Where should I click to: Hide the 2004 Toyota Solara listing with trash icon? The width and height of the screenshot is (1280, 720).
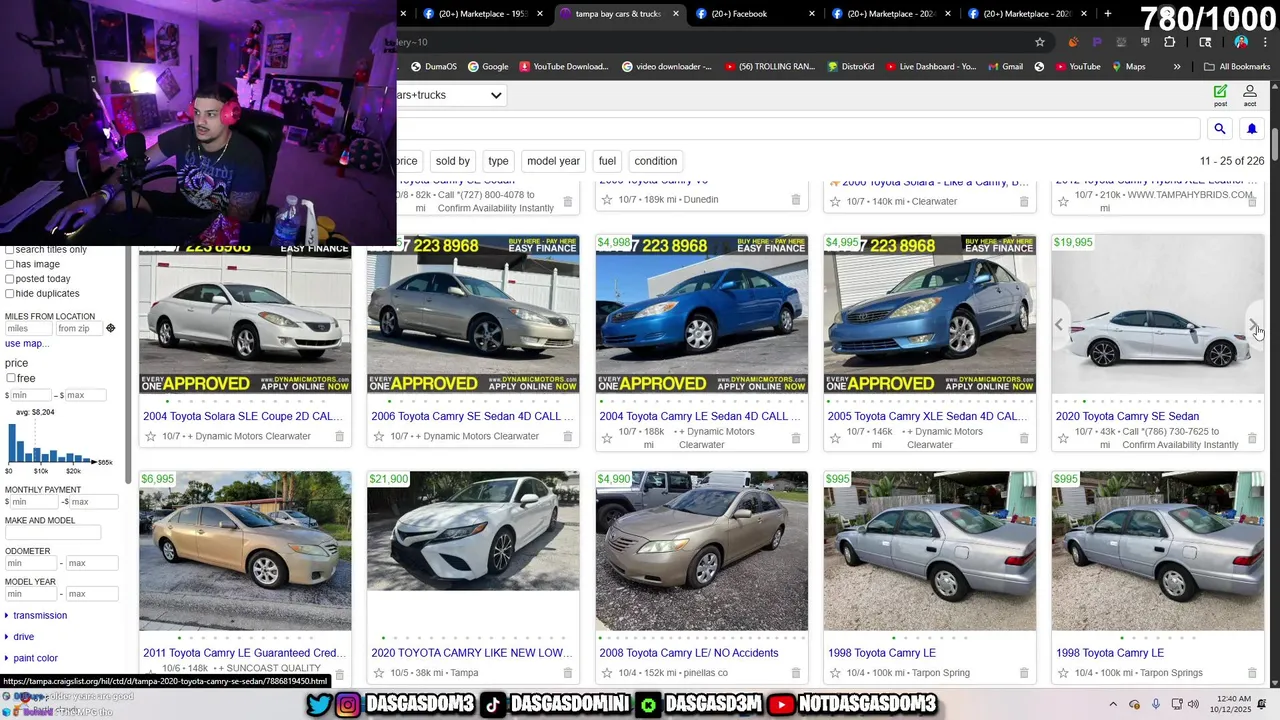(x=339, y=436)
